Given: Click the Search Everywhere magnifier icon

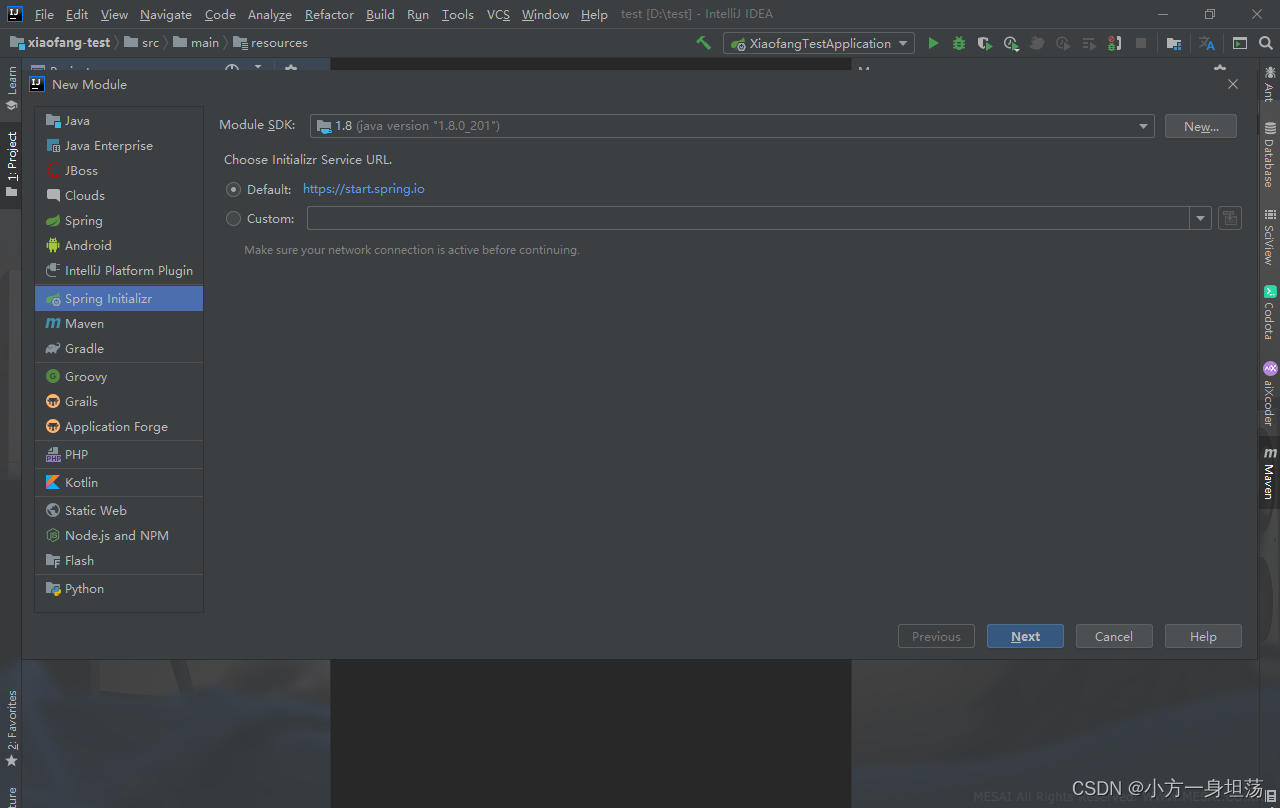Looking at the screenshot, I should (1266, 43).
